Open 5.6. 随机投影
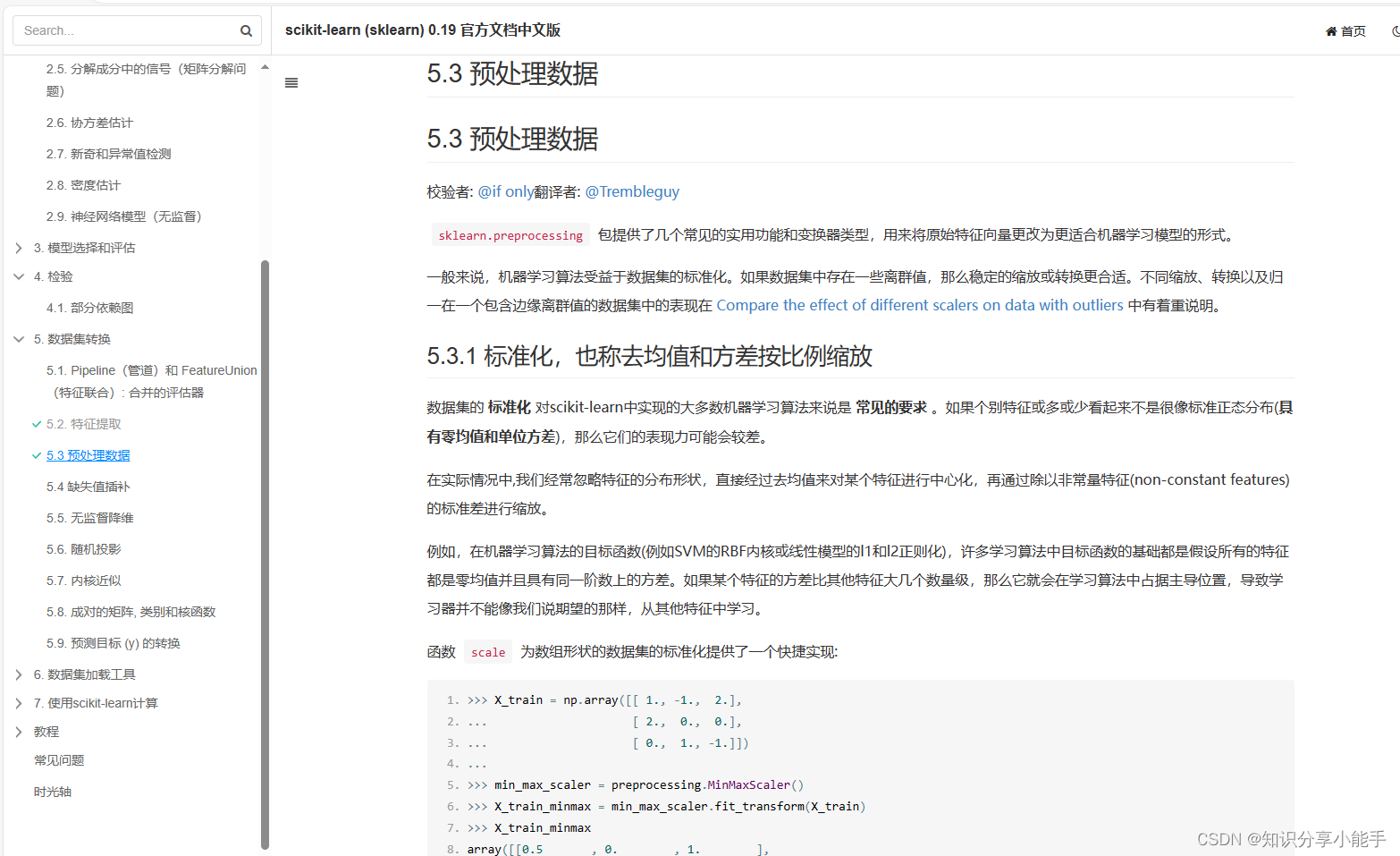The height and width of the screenshot is (856, 1400). [83, 549]
